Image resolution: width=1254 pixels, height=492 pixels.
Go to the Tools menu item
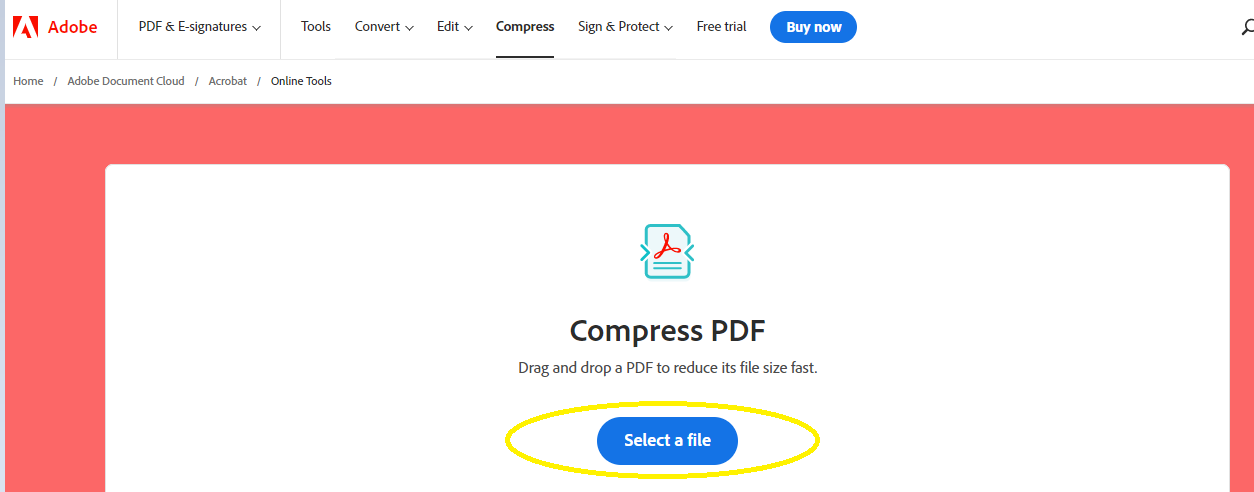click(316, 27)
